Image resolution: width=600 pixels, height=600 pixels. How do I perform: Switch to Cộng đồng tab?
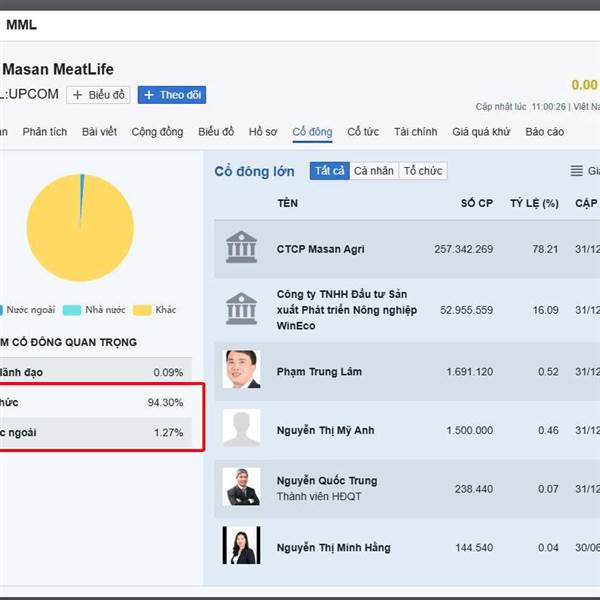click(x=157, y=132)
